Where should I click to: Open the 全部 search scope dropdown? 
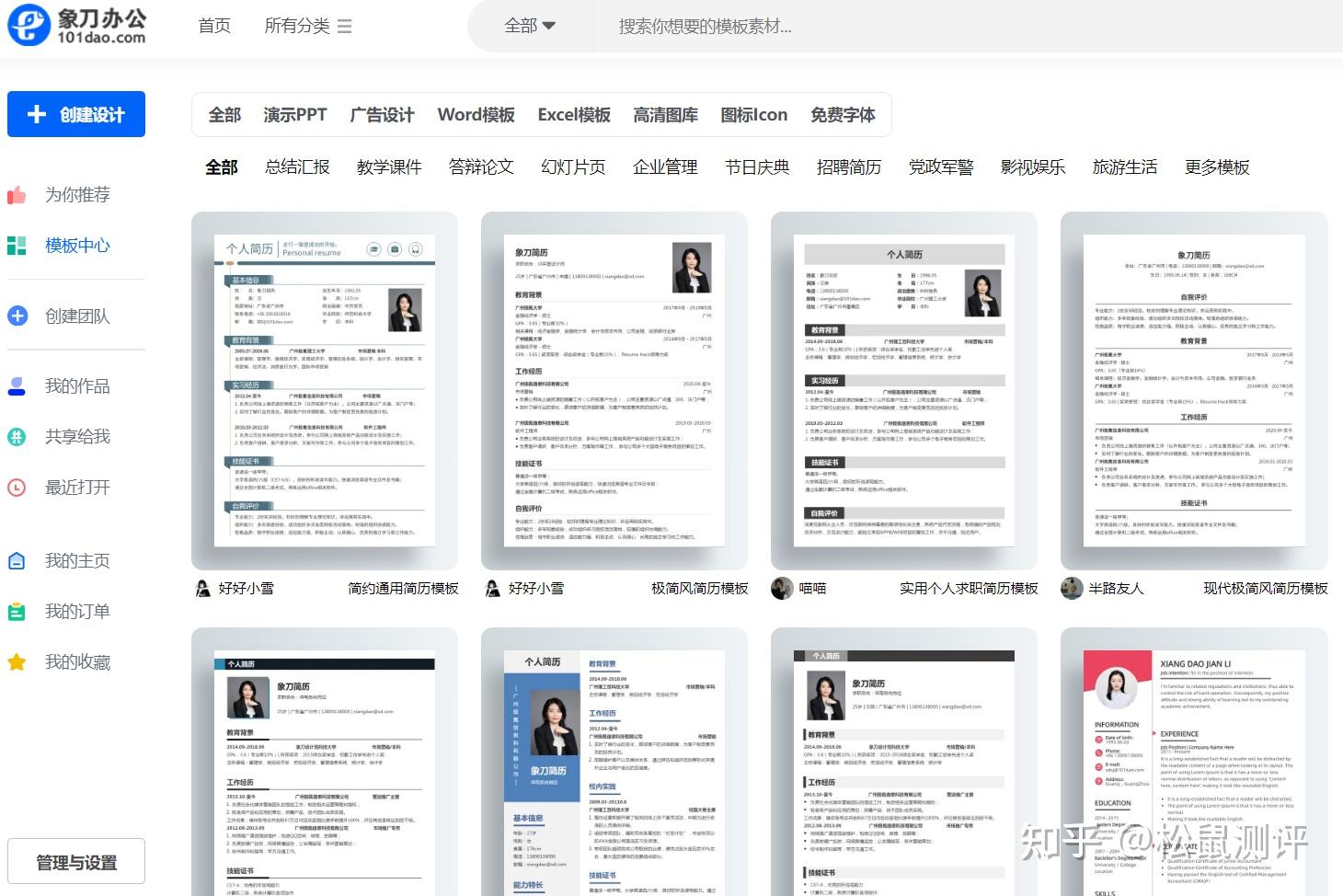(x=530, y=26)
